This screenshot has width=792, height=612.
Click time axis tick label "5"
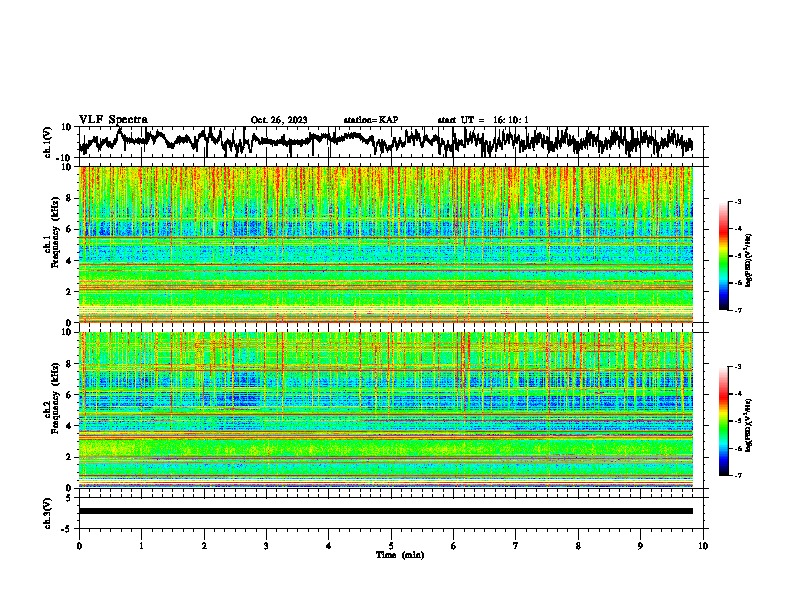(391, 546)
